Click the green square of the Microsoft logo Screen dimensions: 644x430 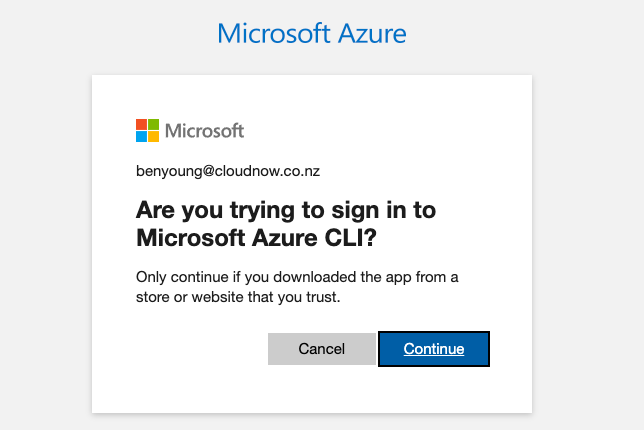[x=154, y=124]
